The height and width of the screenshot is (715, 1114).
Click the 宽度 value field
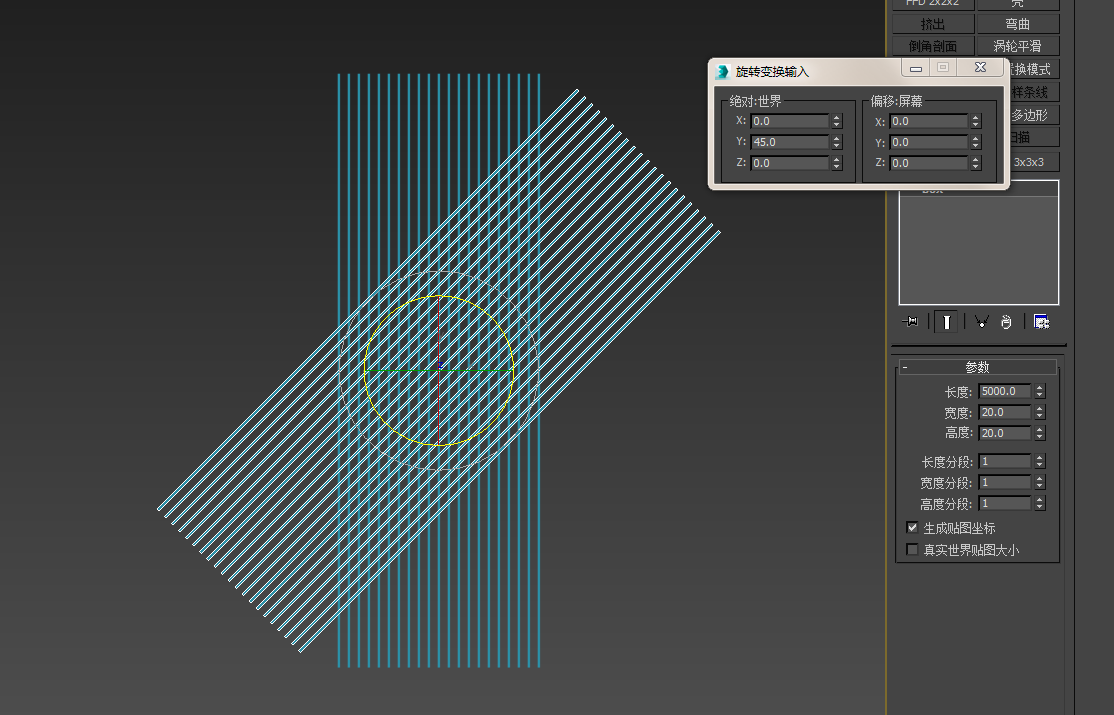[1005, 412]
